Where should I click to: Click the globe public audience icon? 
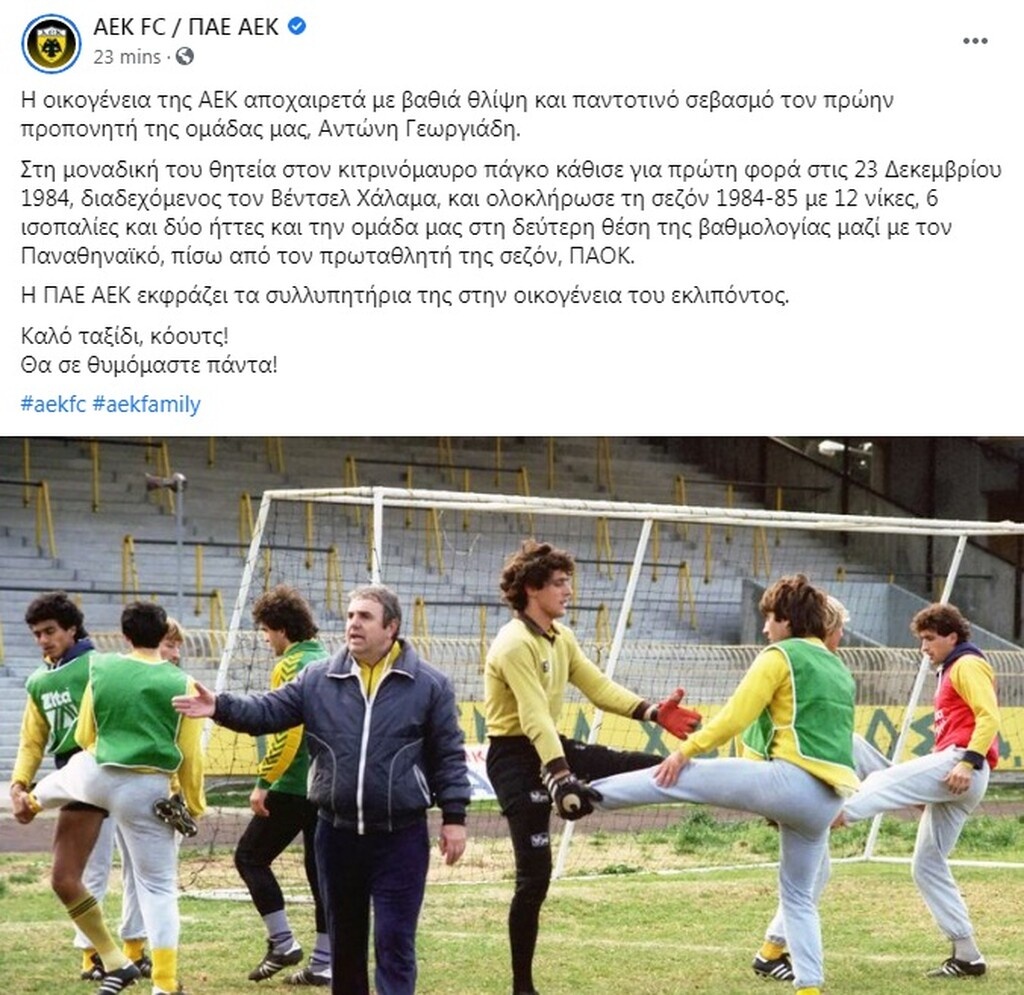coord(185,57)
